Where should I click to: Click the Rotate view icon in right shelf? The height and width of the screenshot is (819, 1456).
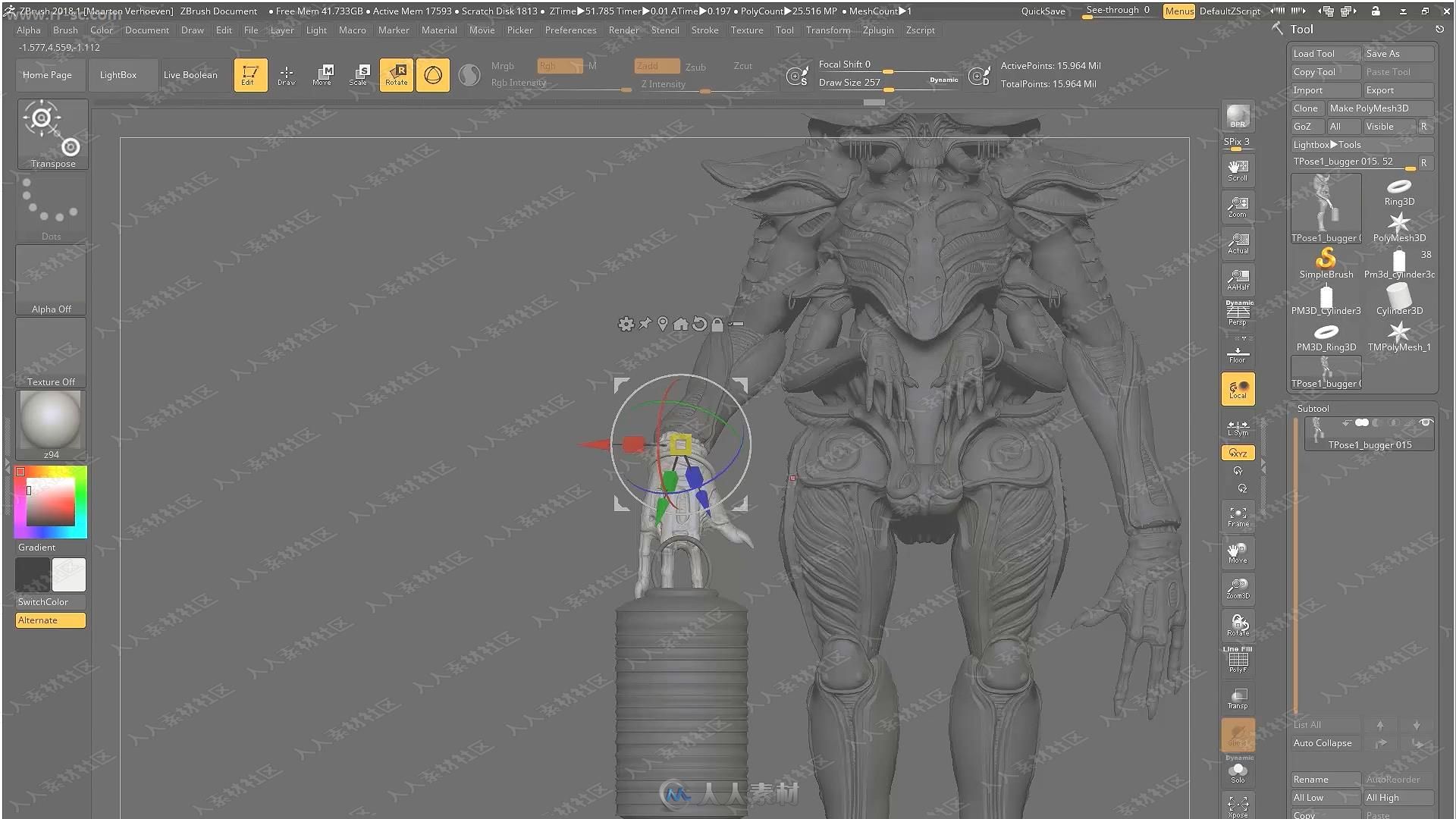coord(1238,626)
